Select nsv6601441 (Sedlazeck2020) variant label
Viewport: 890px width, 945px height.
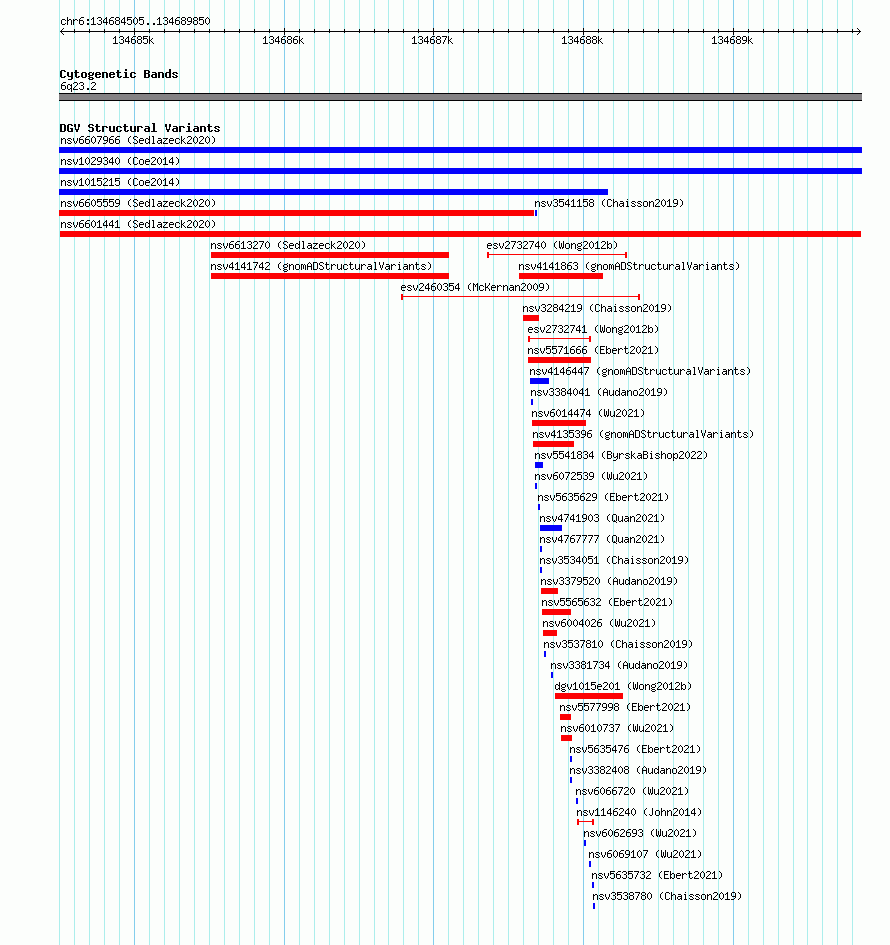click(x=138, y=224)
